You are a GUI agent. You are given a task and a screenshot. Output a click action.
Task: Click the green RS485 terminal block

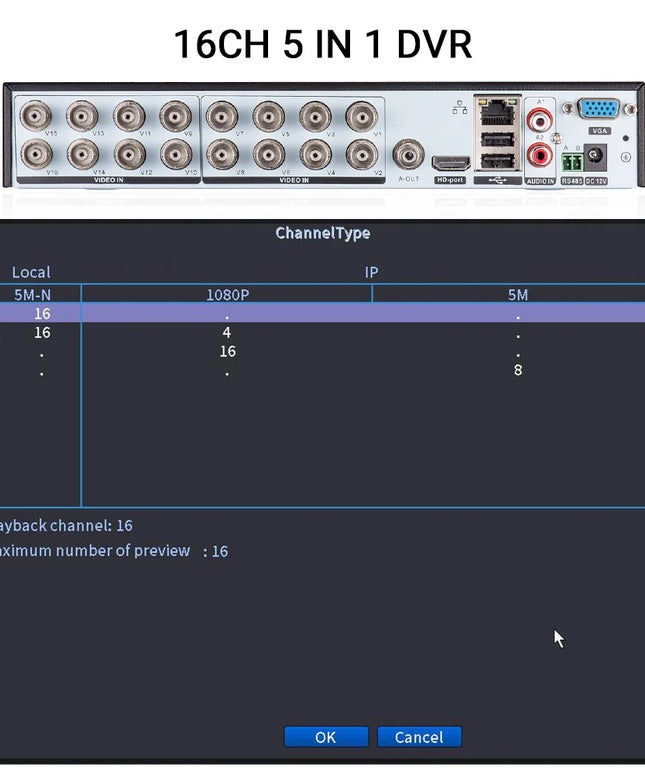coord(572,160)
